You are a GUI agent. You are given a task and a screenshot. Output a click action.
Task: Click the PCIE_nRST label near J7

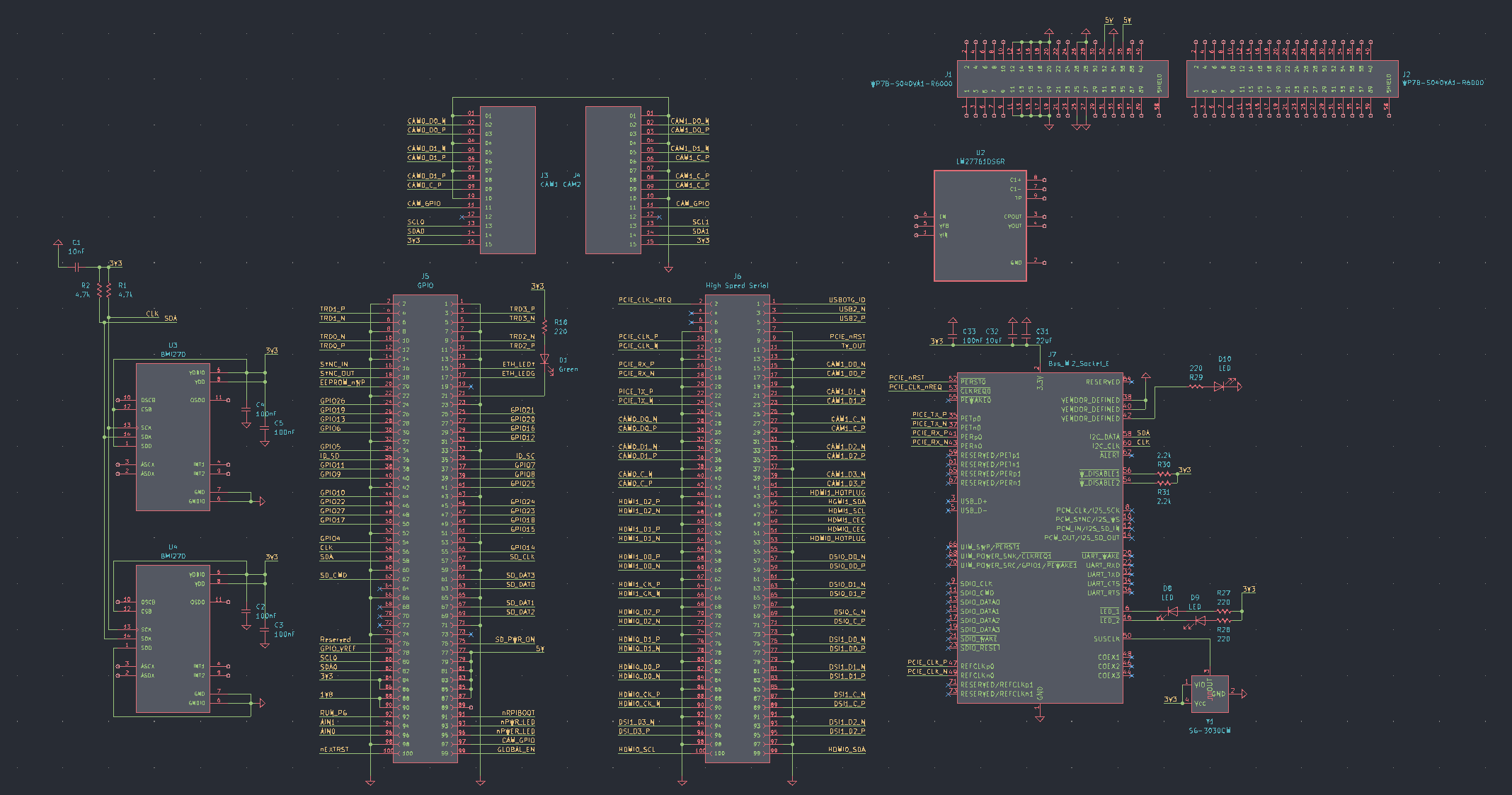(905, 377)
